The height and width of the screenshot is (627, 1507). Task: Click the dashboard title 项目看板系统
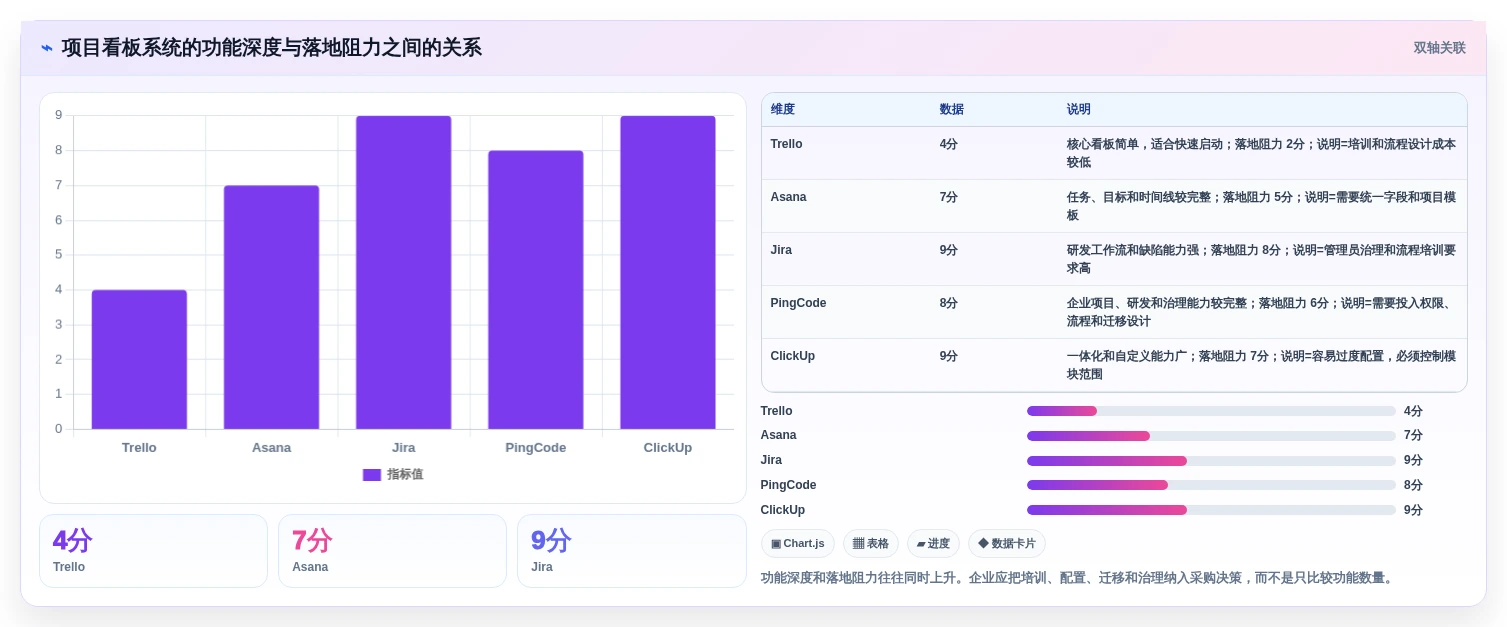[x=271, y=48]
